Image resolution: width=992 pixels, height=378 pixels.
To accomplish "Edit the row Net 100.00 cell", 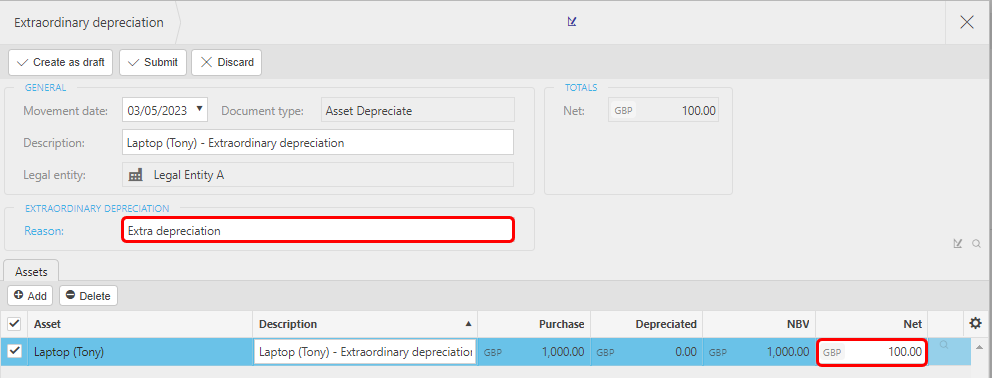I will coord(872,351).
